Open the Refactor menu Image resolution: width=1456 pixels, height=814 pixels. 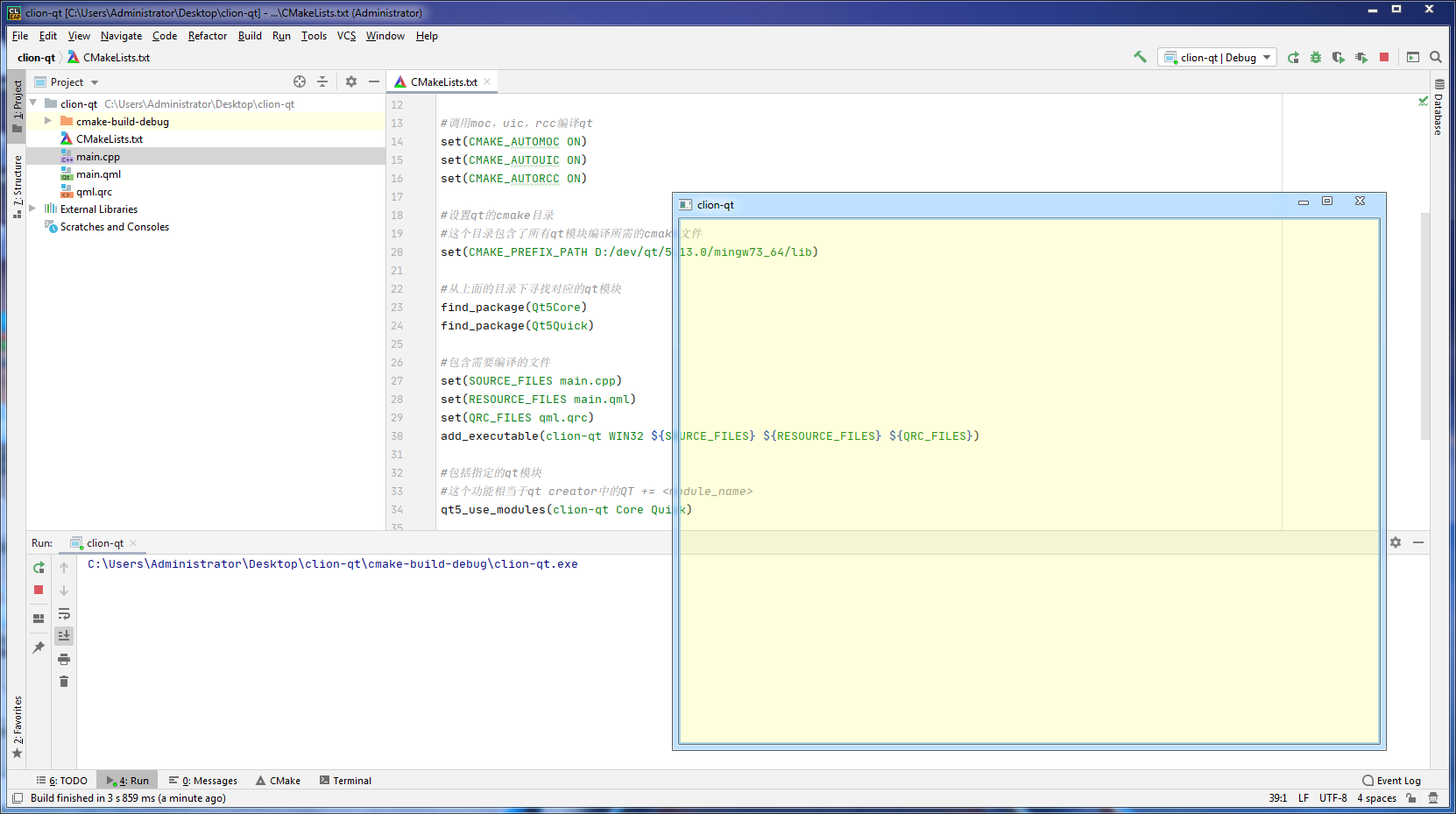208,36
